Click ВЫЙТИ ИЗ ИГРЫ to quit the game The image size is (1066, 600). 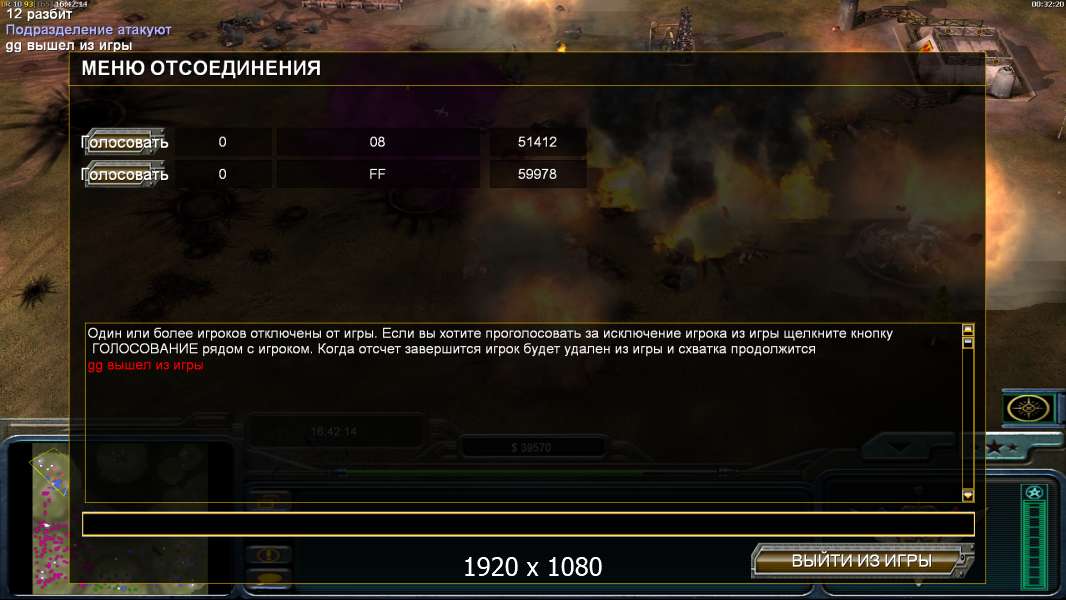(862, 561)
